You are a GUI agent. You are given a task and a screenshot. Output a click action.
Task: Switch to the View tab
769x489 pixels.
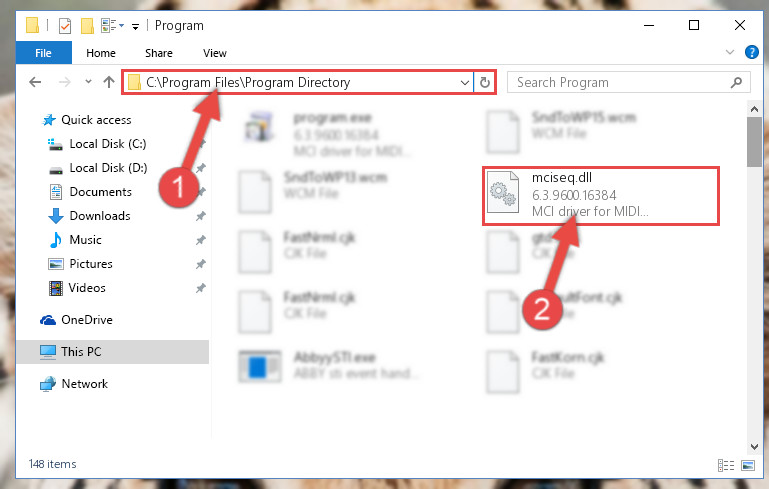pyautogui.click(x=215, y=53)
